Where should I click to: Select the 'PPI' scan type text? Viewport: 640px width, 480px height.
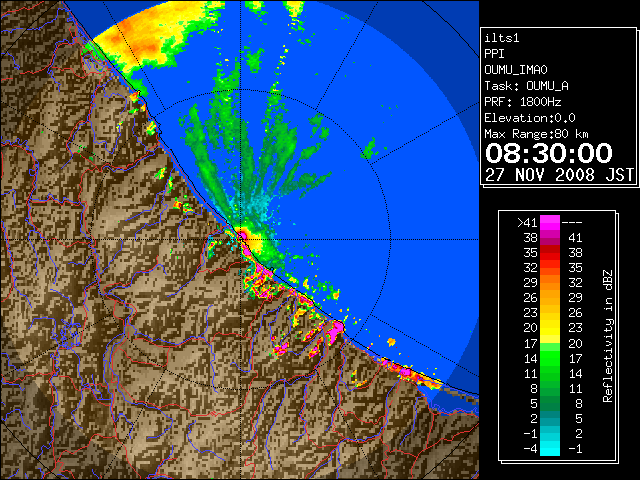(x=494, y=54)
